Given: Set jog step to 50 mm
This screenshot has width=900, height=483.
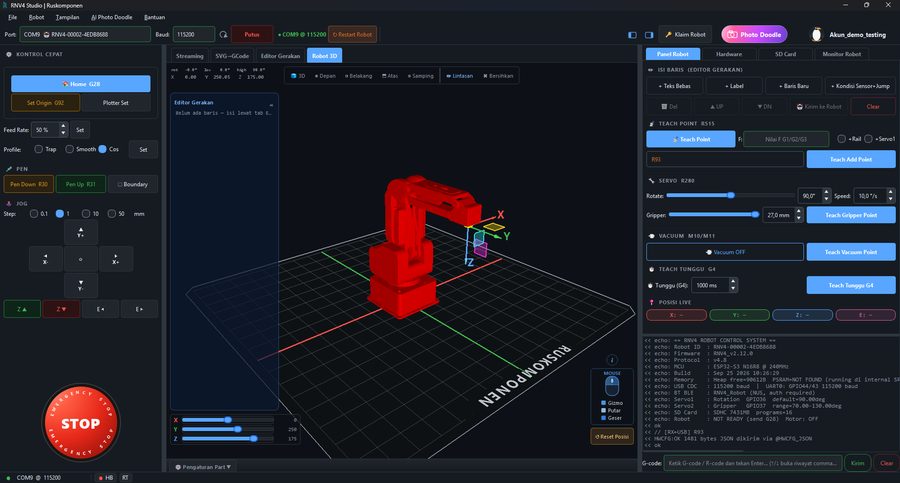Looking at the screenshot, I should pos(111,214).
